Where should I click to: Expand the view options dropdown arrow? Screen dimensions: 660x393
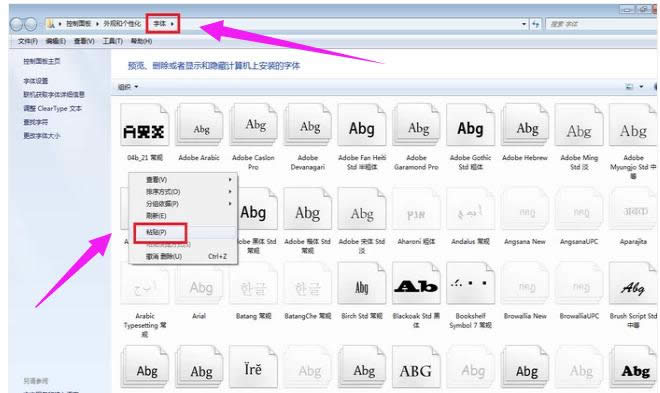coord(641,87)
